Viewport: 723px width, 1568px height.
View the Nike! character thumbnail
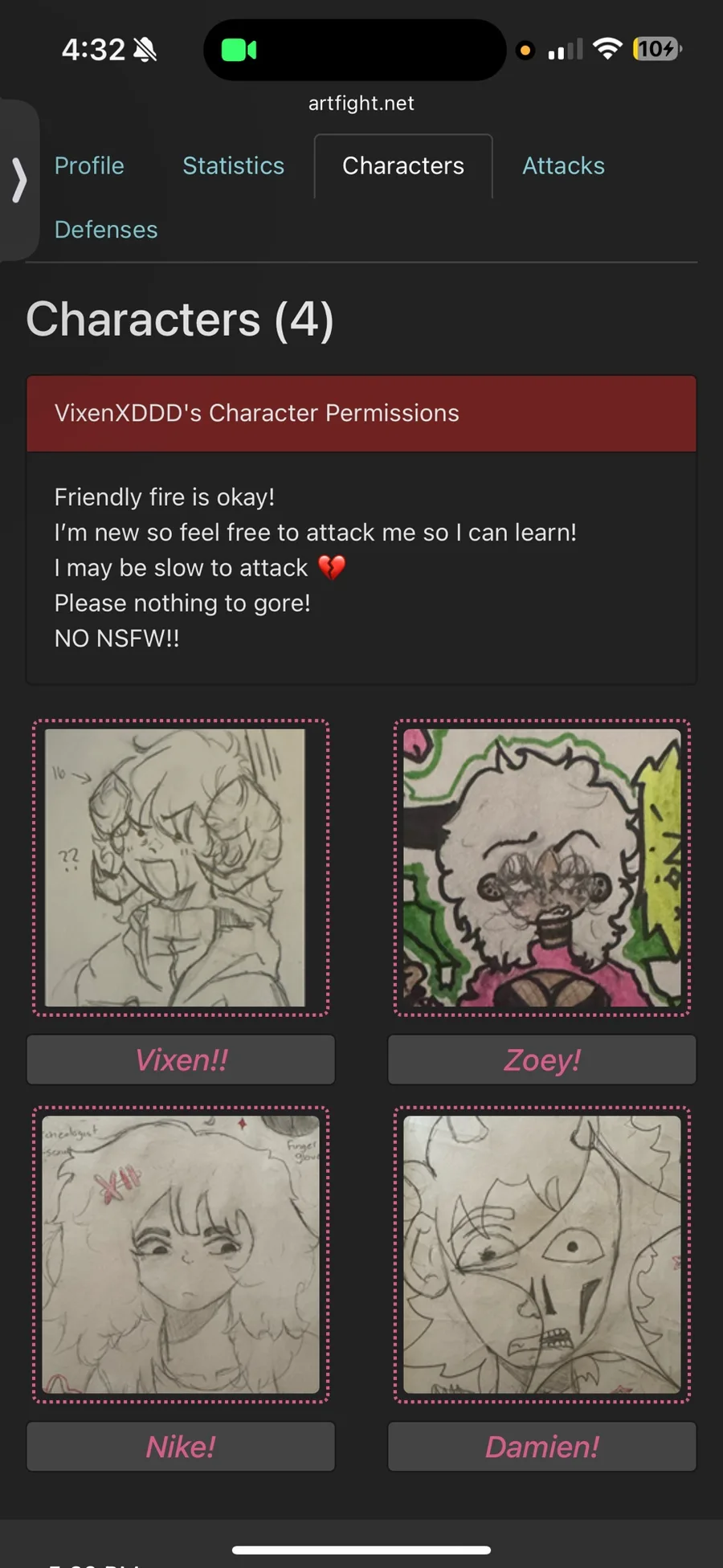181,1255
